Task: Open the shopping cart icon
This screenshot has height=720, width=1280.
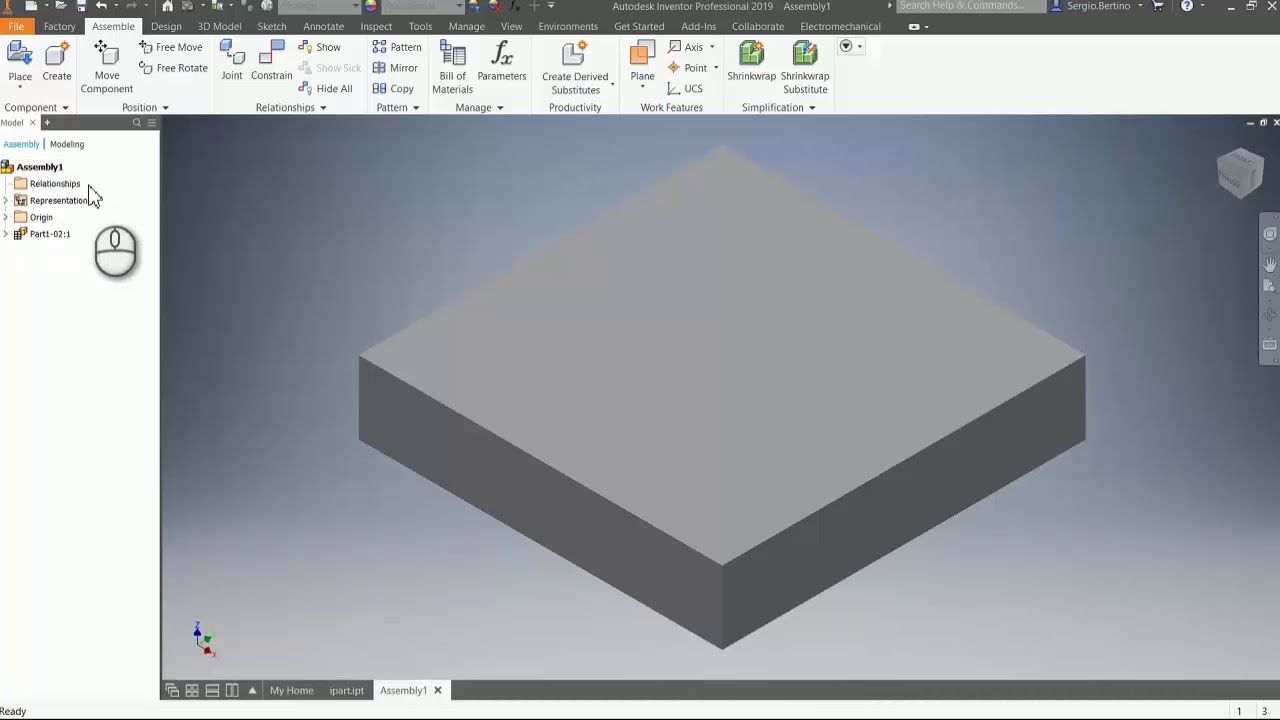Action: tap(1159, 6)
